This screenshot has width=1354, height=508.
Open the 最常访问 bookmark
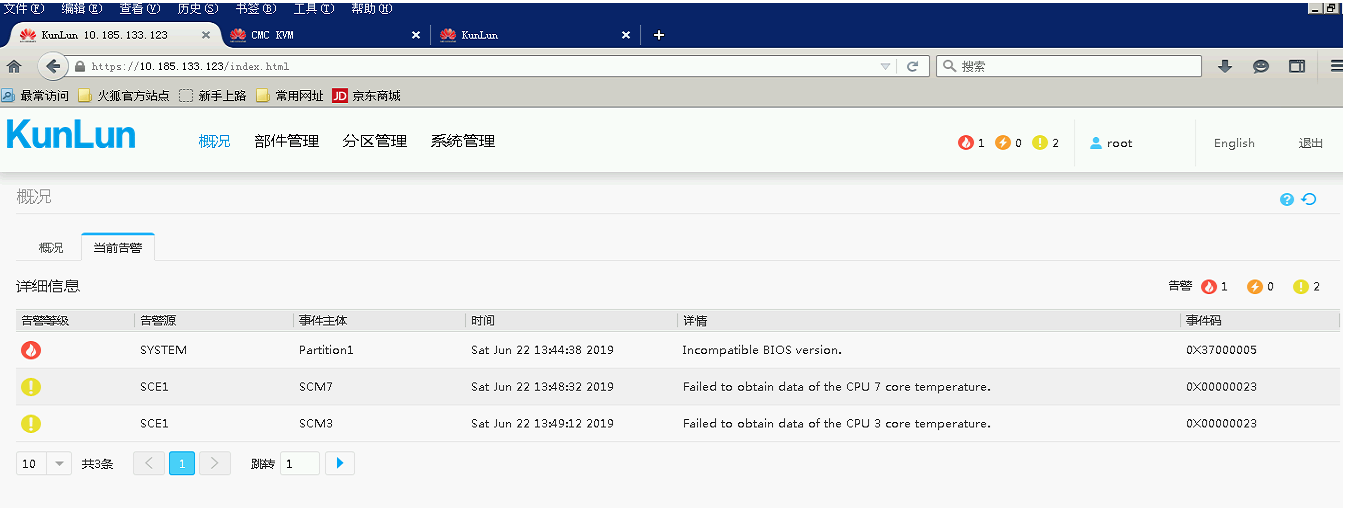tap(35, 96)
